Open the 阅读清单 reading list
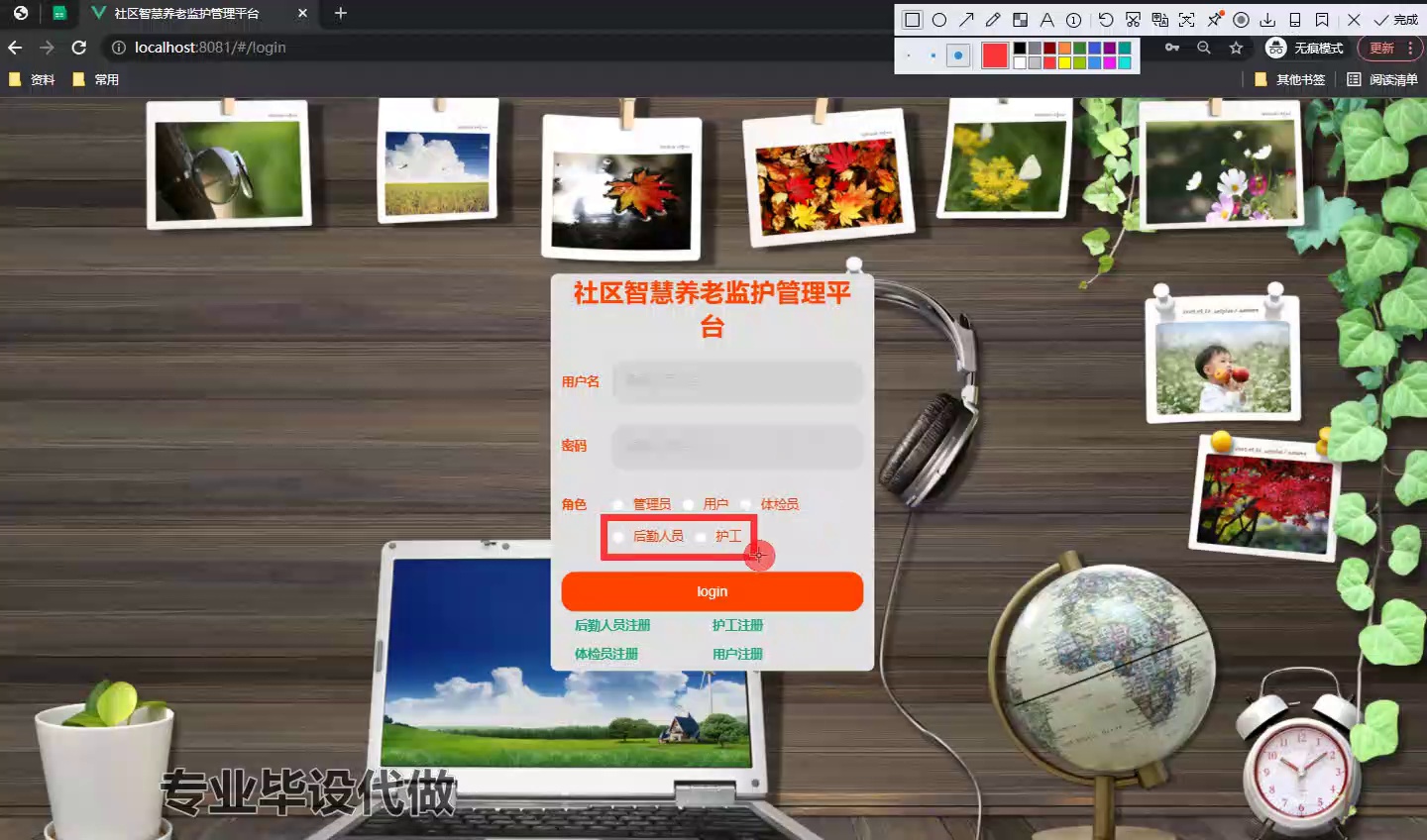The width and height of the screenshot is (1427, 840). (1382, 79)
